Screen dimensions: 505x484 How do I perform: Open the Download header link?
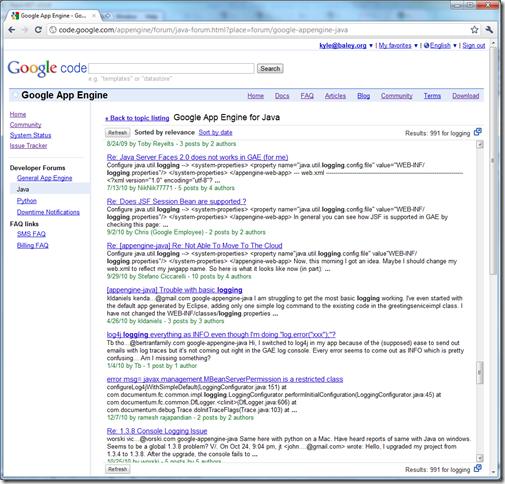466,96
